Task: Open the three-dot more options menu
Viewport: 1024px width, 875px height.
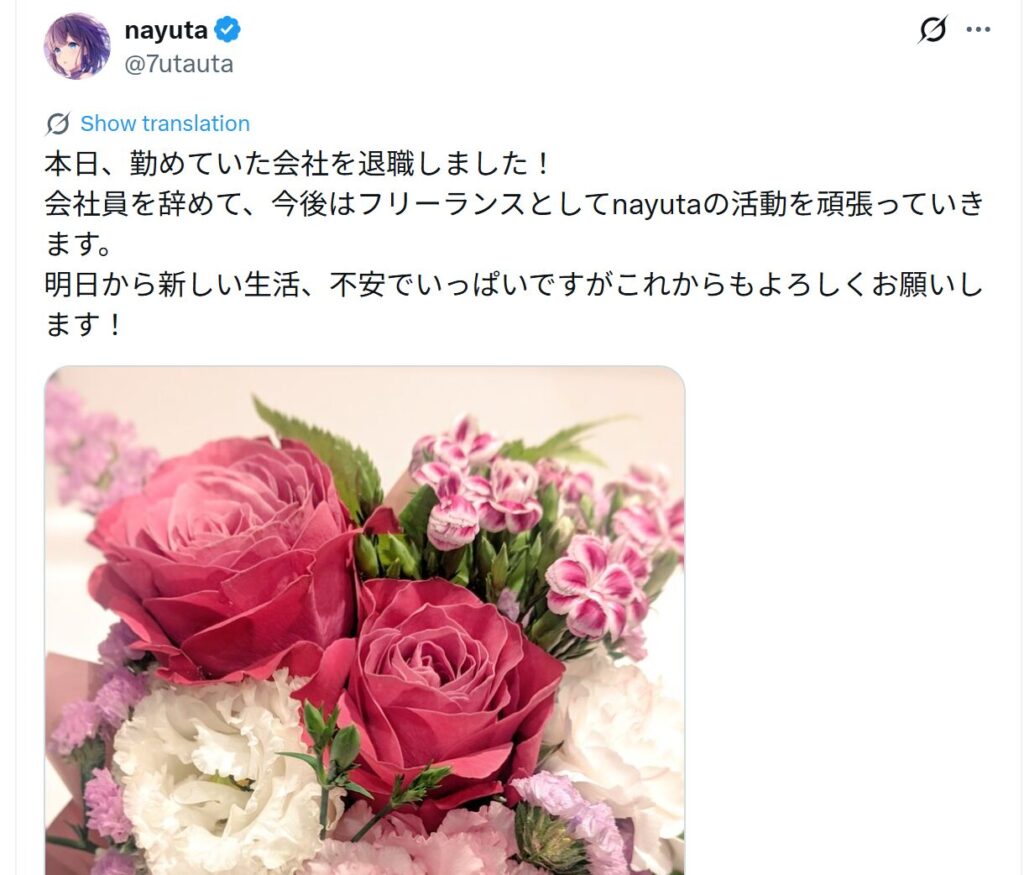Action: pos(978,29)
